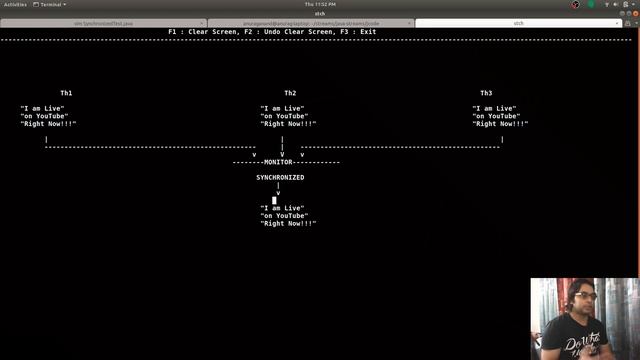Open the network status icon

[x=607, y=4]
